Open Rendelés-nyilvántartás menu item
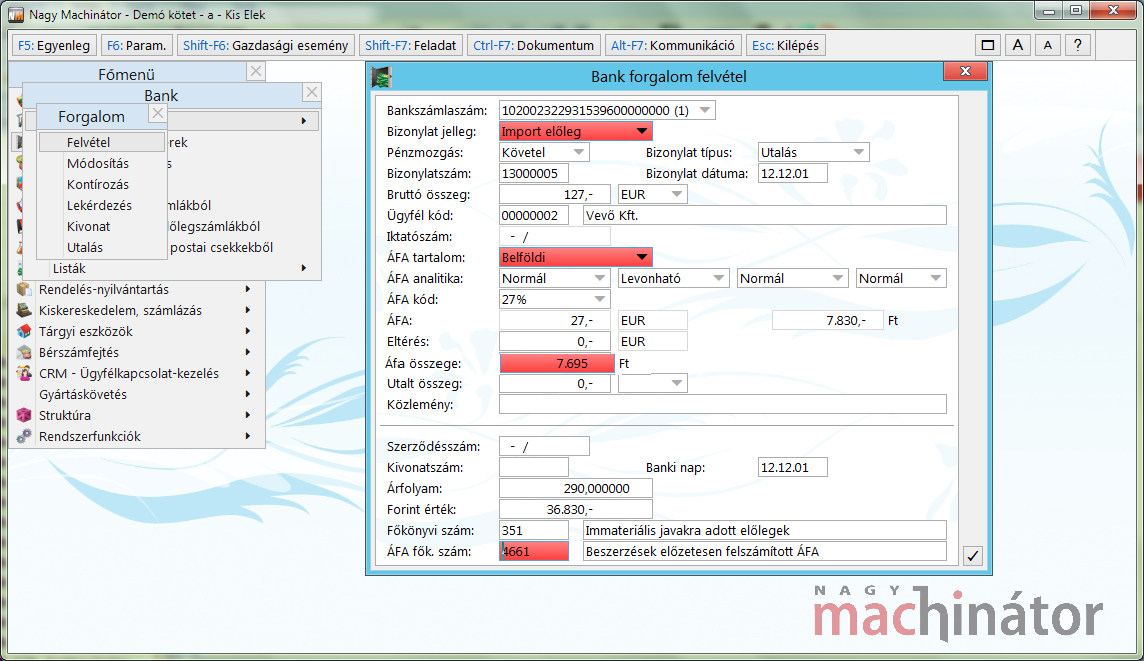This screenshot has width=1144, height=661. 138,290
